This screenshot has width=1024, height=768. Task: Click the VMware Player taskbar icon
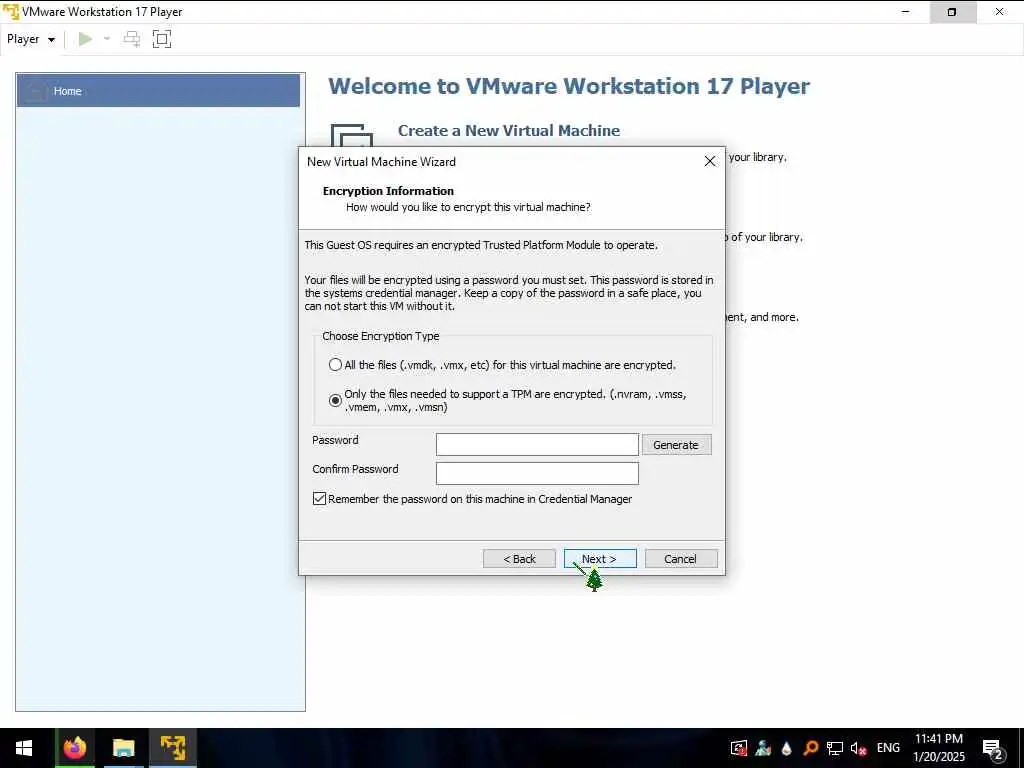173,748
